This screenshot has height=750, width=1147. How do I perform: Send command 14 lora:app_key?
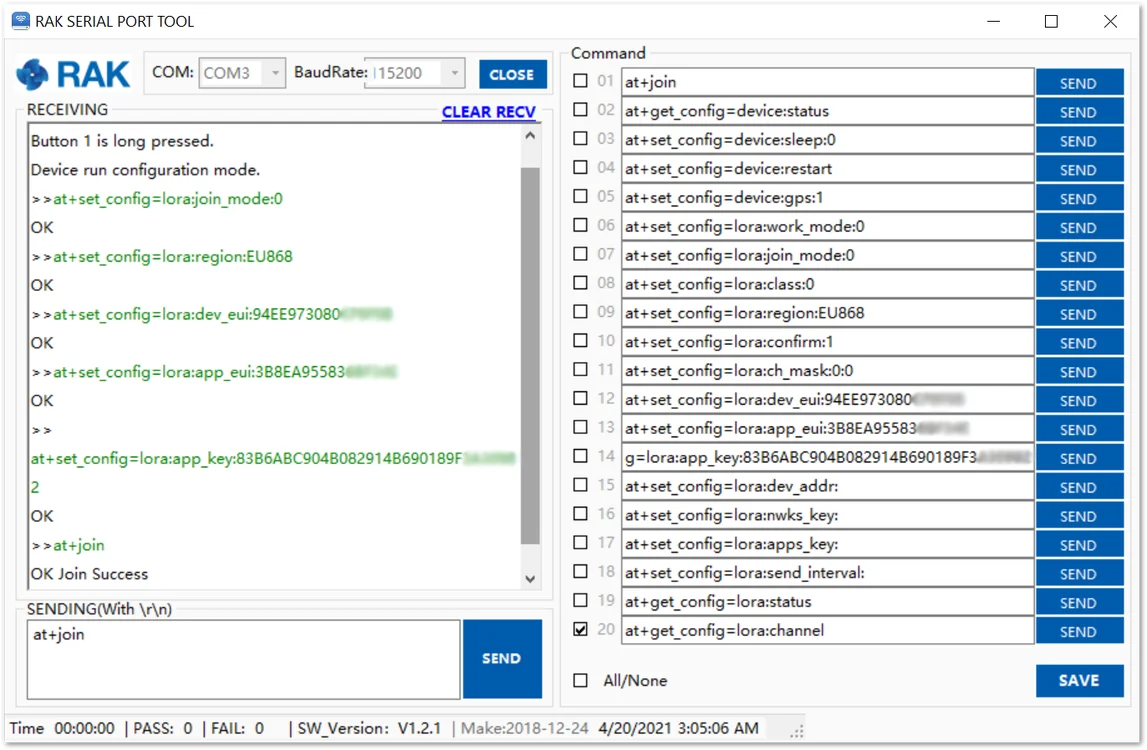point(1079,458)
